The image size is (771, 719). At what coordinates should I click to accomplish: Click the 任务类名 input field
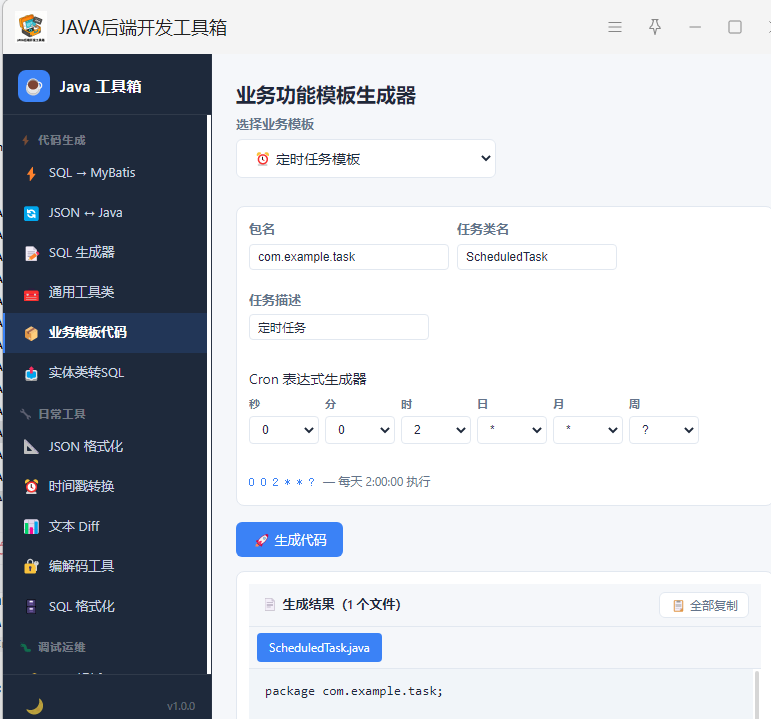(536, 257)
